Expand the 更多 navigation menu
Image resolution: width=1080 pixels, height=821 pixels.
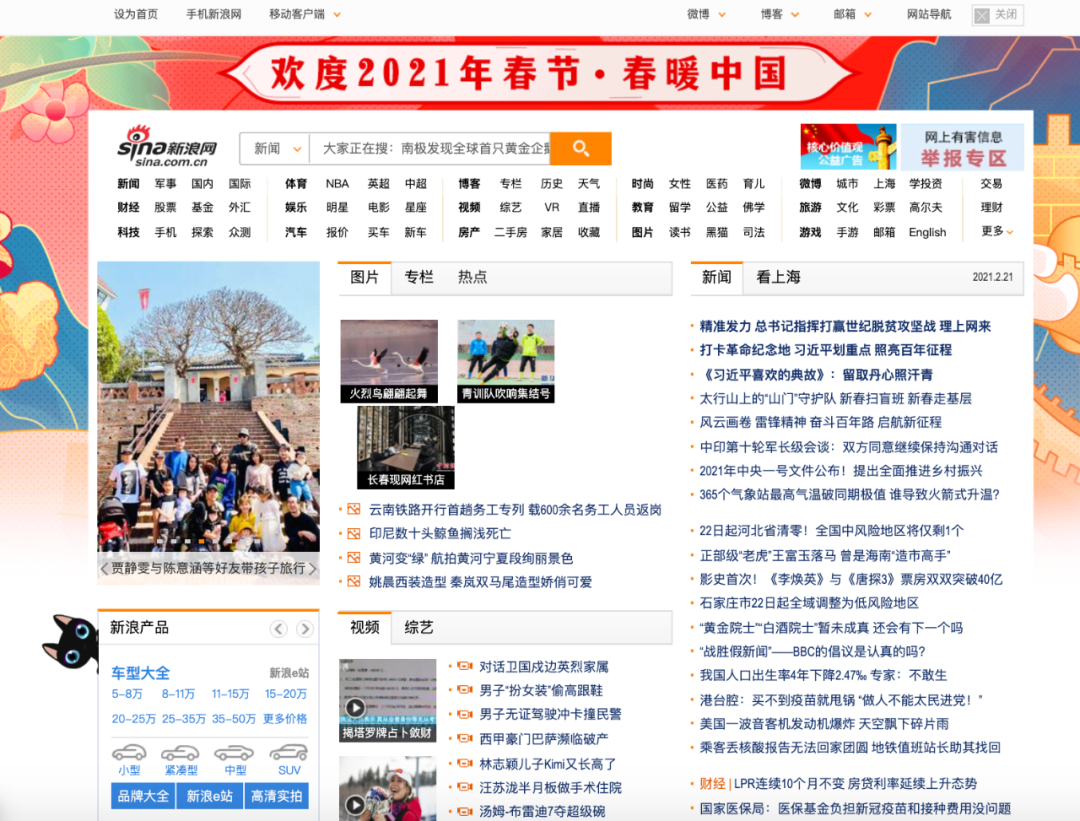pyautogui.click(x=997, y=231)
